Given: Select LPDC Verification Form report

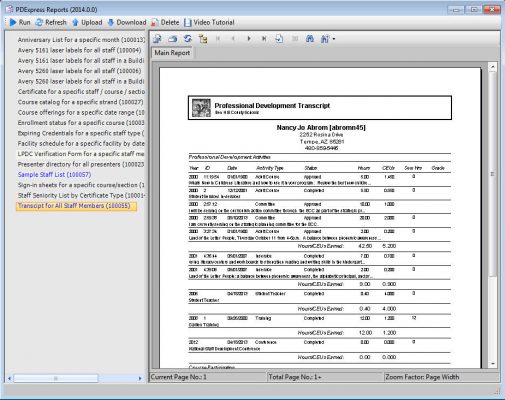Looking at the screenshot, I should pos(81,154).
